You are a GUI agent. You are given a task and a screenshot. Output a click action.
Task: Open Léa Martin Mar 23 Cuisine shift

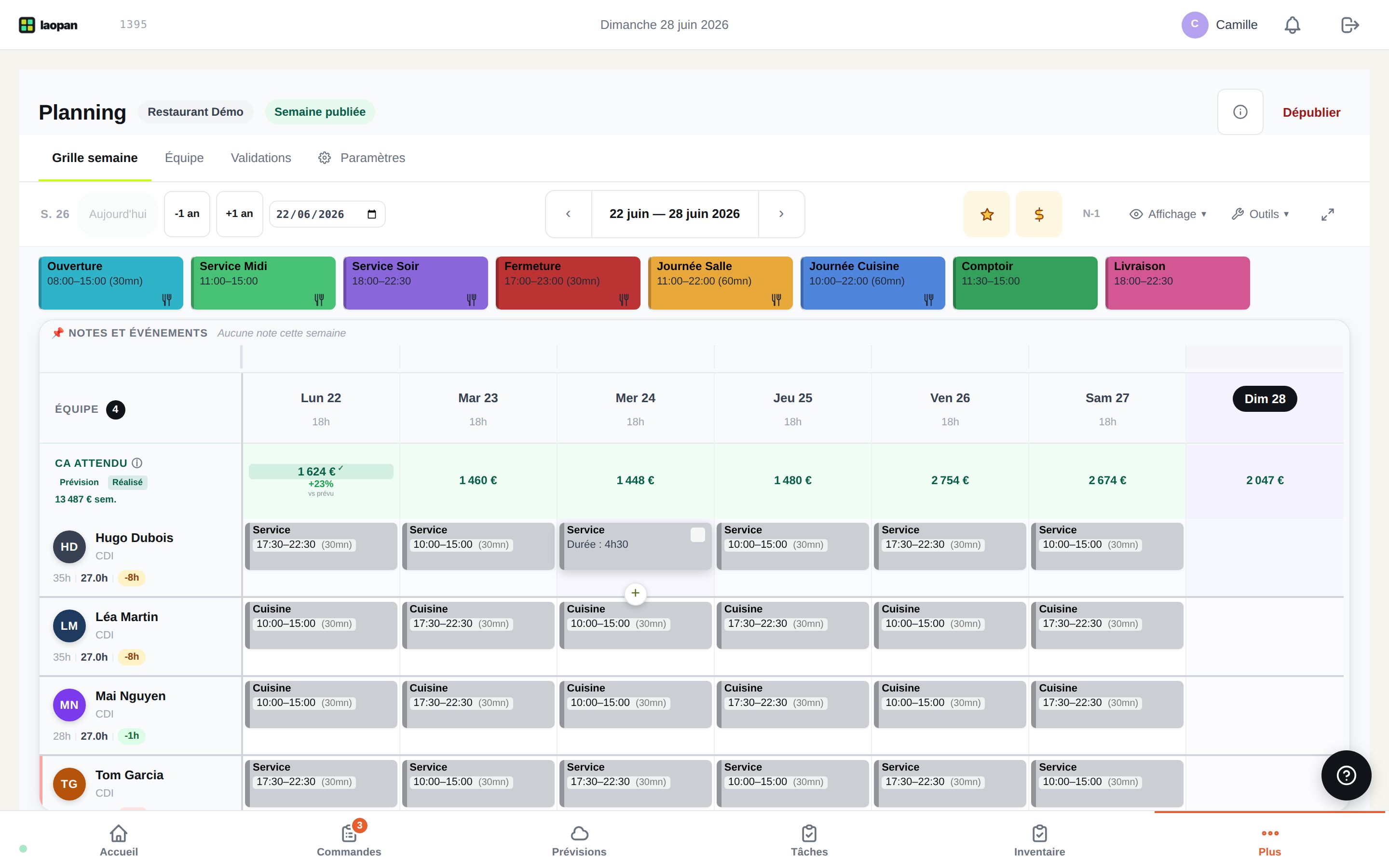pyautogui.click(x=478, y=626)
